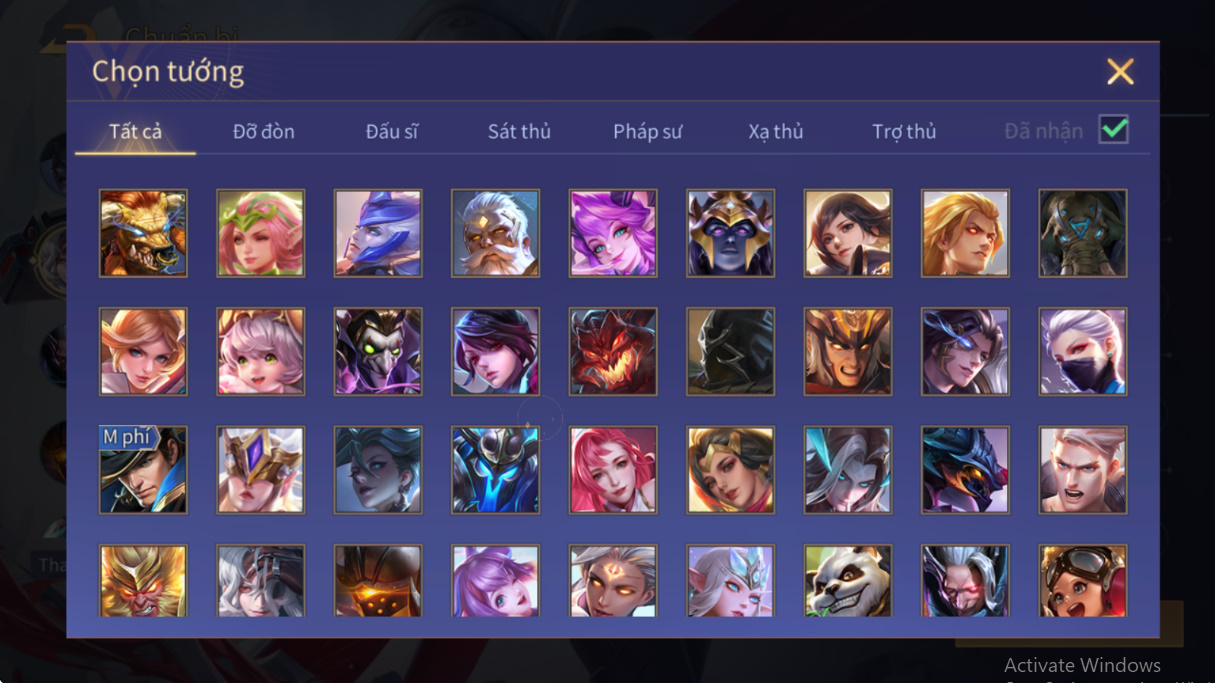Go to the Trợ thủ tab
The height and width of the screenshot is (683, 1215).
coord(904,131)
